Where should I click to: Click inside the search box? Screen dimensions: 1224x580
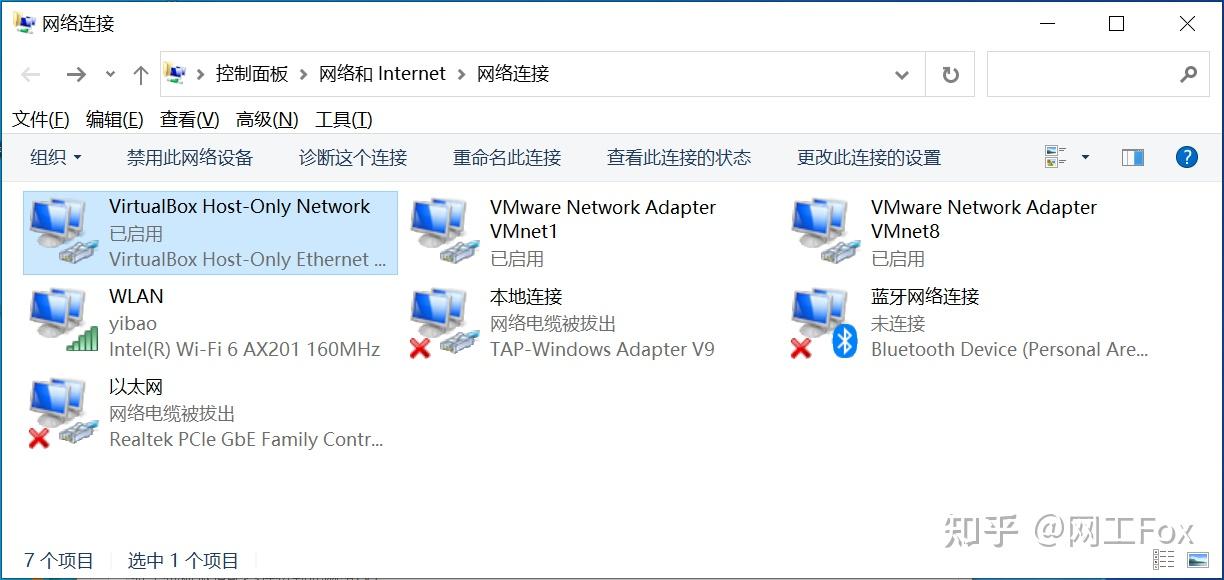pyautogui.click(x=1090, y=74)
